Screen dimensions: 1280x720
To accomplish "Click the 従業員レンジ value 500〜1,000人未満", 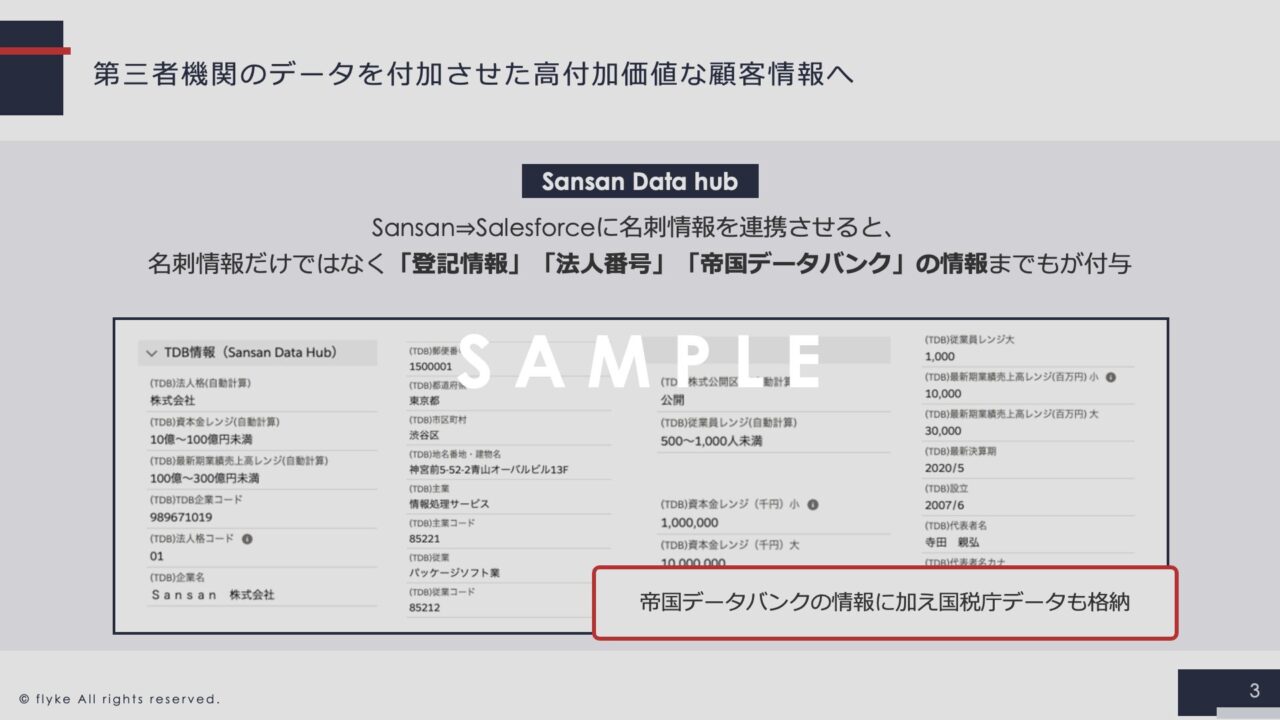I will 711,441.
